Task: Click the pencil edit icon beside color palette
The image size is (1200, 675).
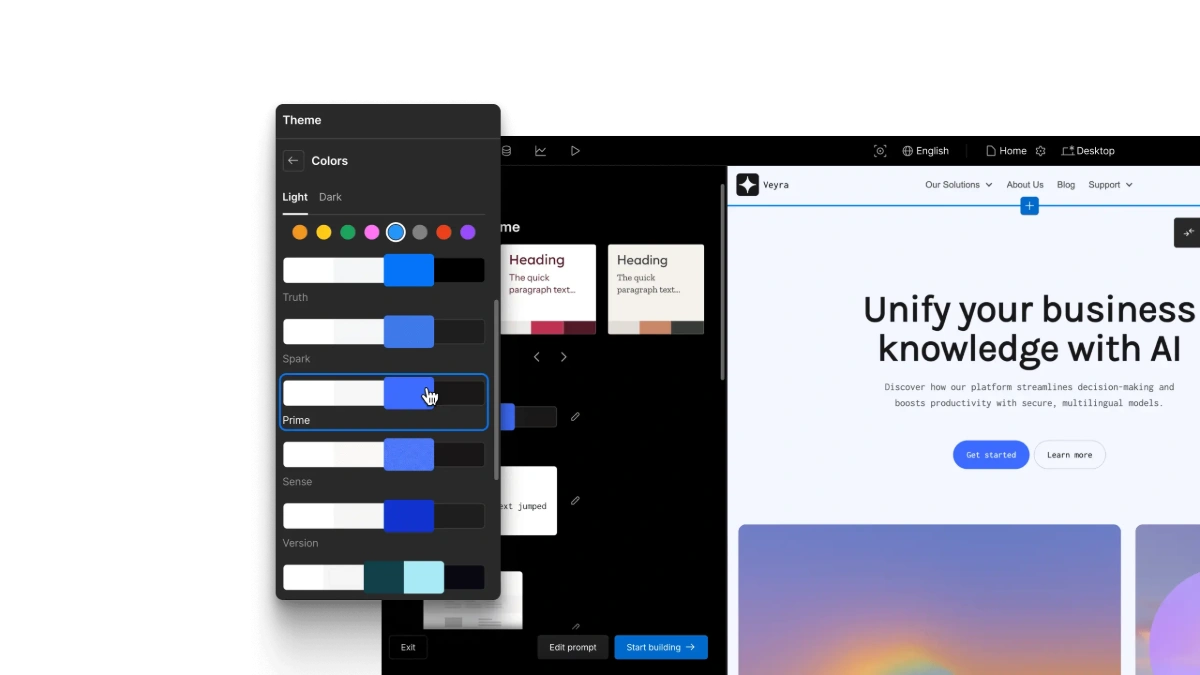Action: point(575,416)
